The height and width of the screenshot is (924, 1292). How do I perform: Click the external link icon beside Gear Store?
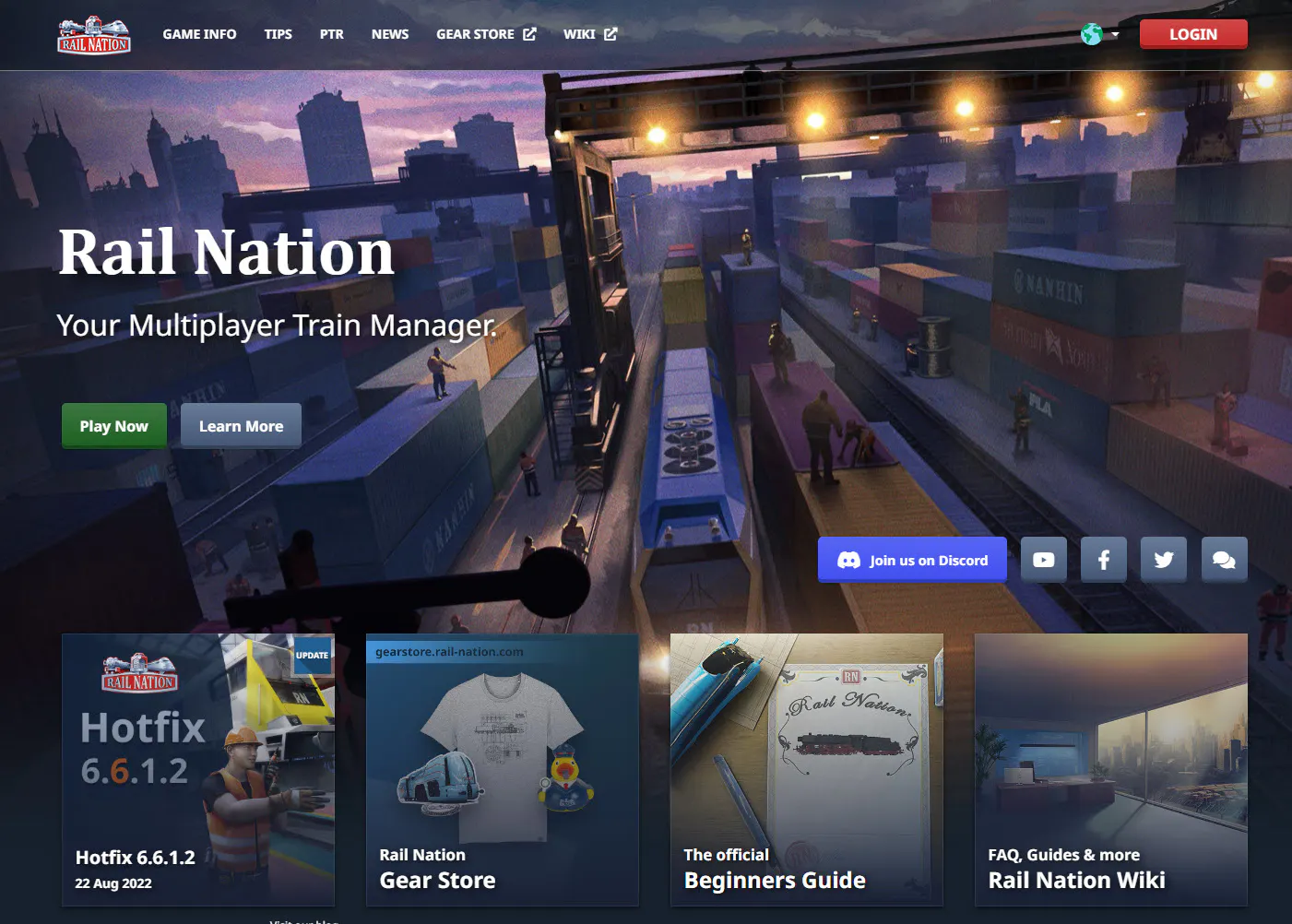(x=529, y=34)
